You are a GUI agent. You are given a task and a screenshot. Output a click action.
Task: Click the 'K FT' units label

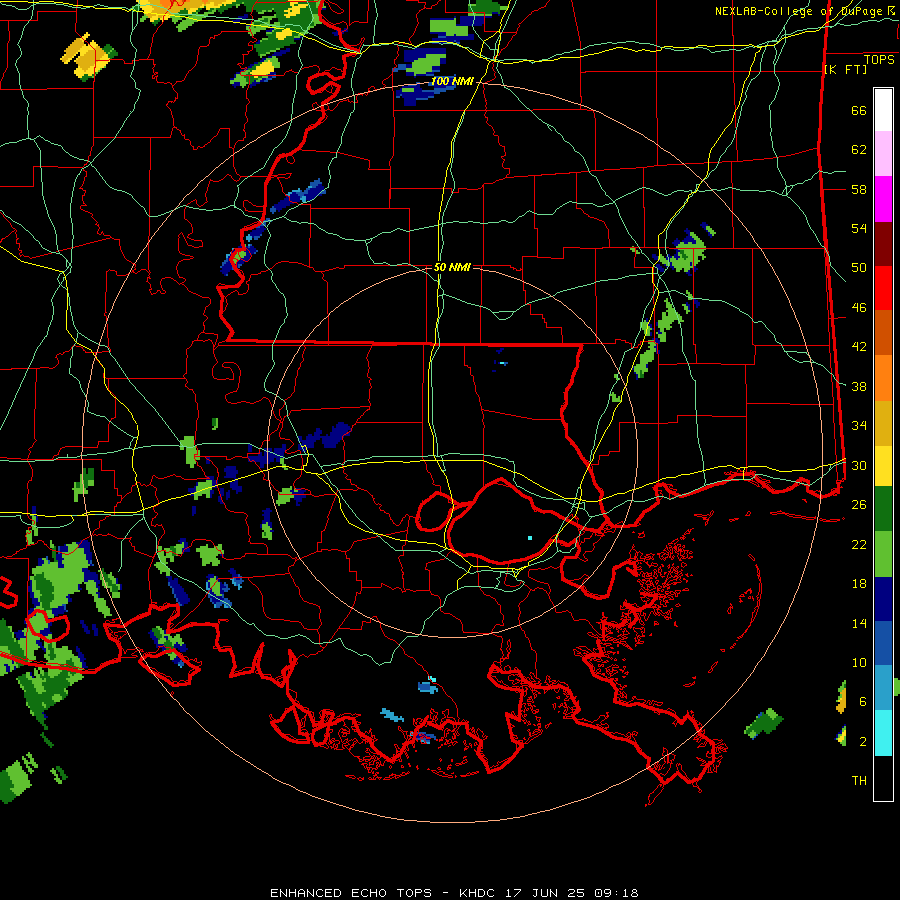[845, 69]
